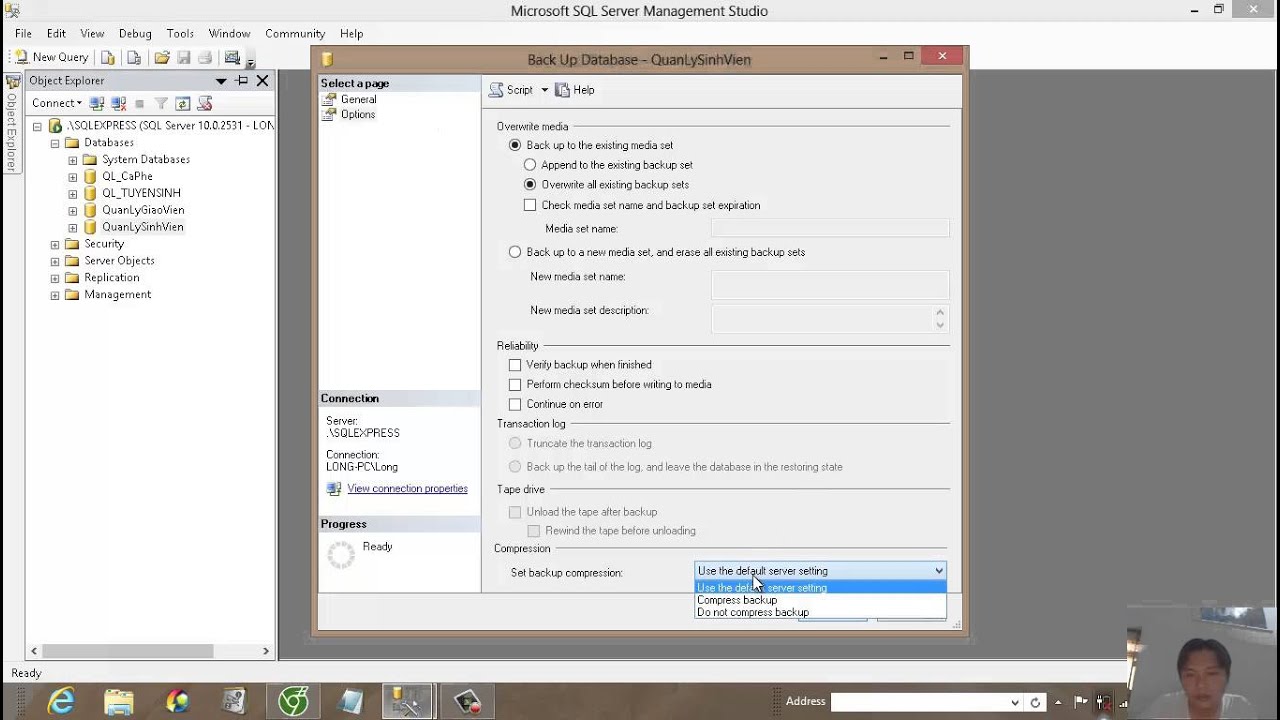Open File Explorer from the taskbar

(119, 702)
